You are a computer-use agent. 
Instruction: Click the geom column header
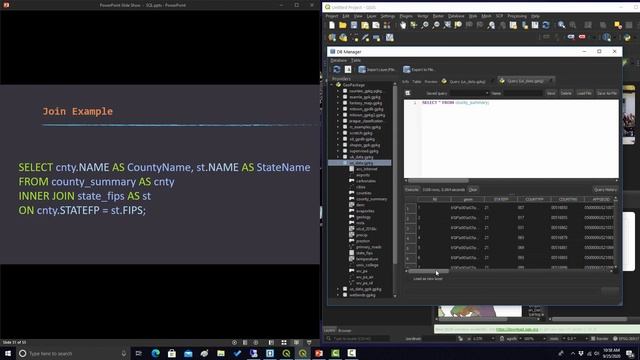[468, 199]
